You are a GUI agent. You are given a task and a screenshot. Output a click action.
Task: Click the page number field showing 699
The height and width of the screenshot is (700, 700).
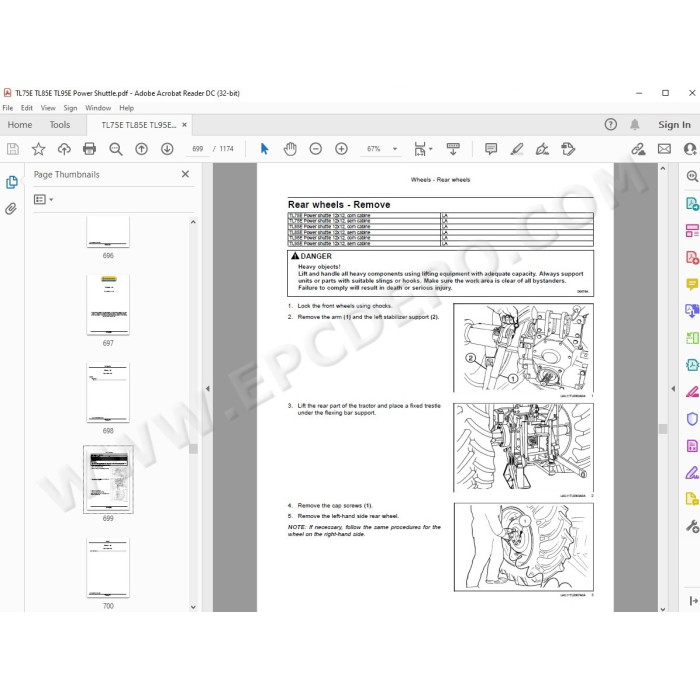(x=197, y=149)
